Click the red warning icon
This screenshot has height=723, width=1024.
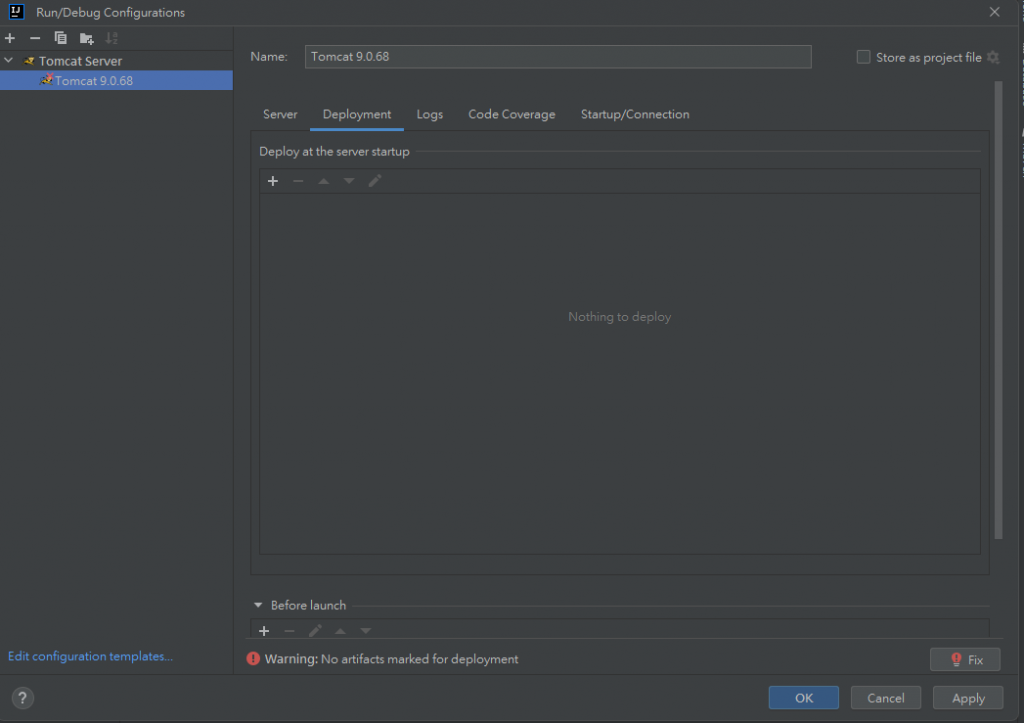click(x=253, y=659)
